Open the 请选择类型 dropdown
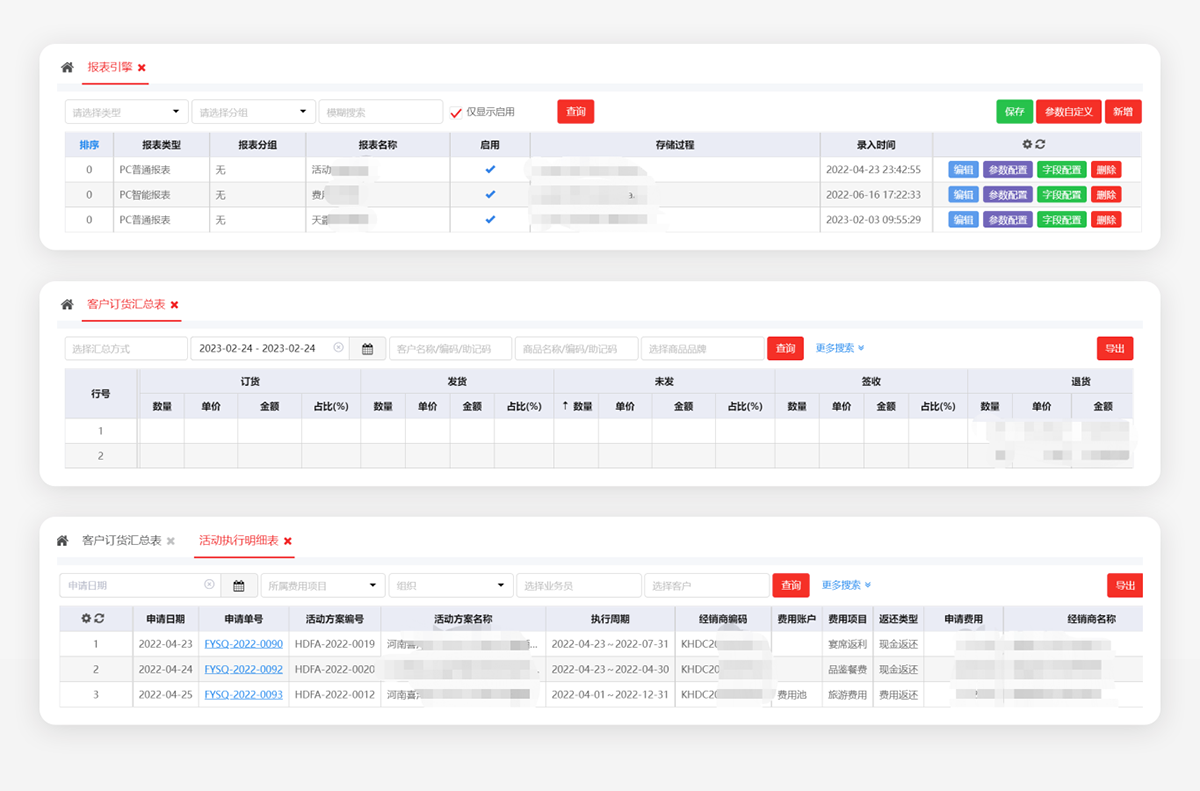The image size is (1200, 791). (126, 112)
